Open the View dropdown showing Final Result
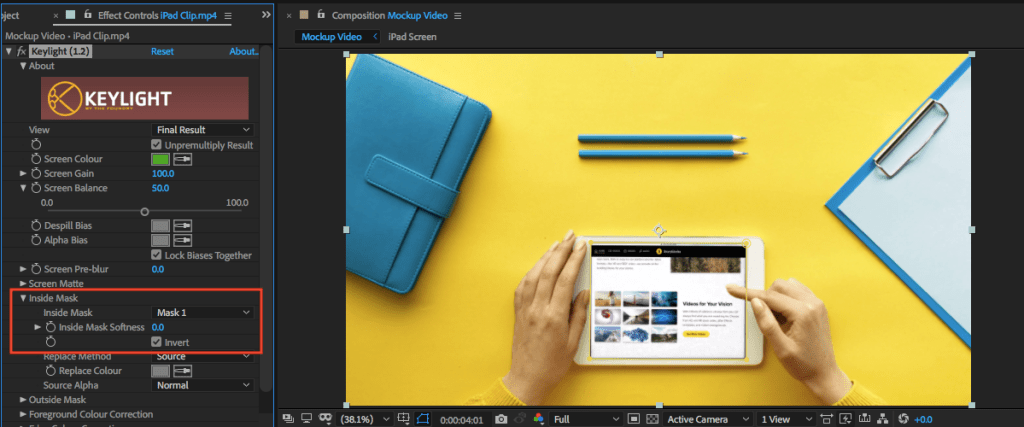This screenshot has width=1024, height=427. pyautogui.click(x=202, y=130)
